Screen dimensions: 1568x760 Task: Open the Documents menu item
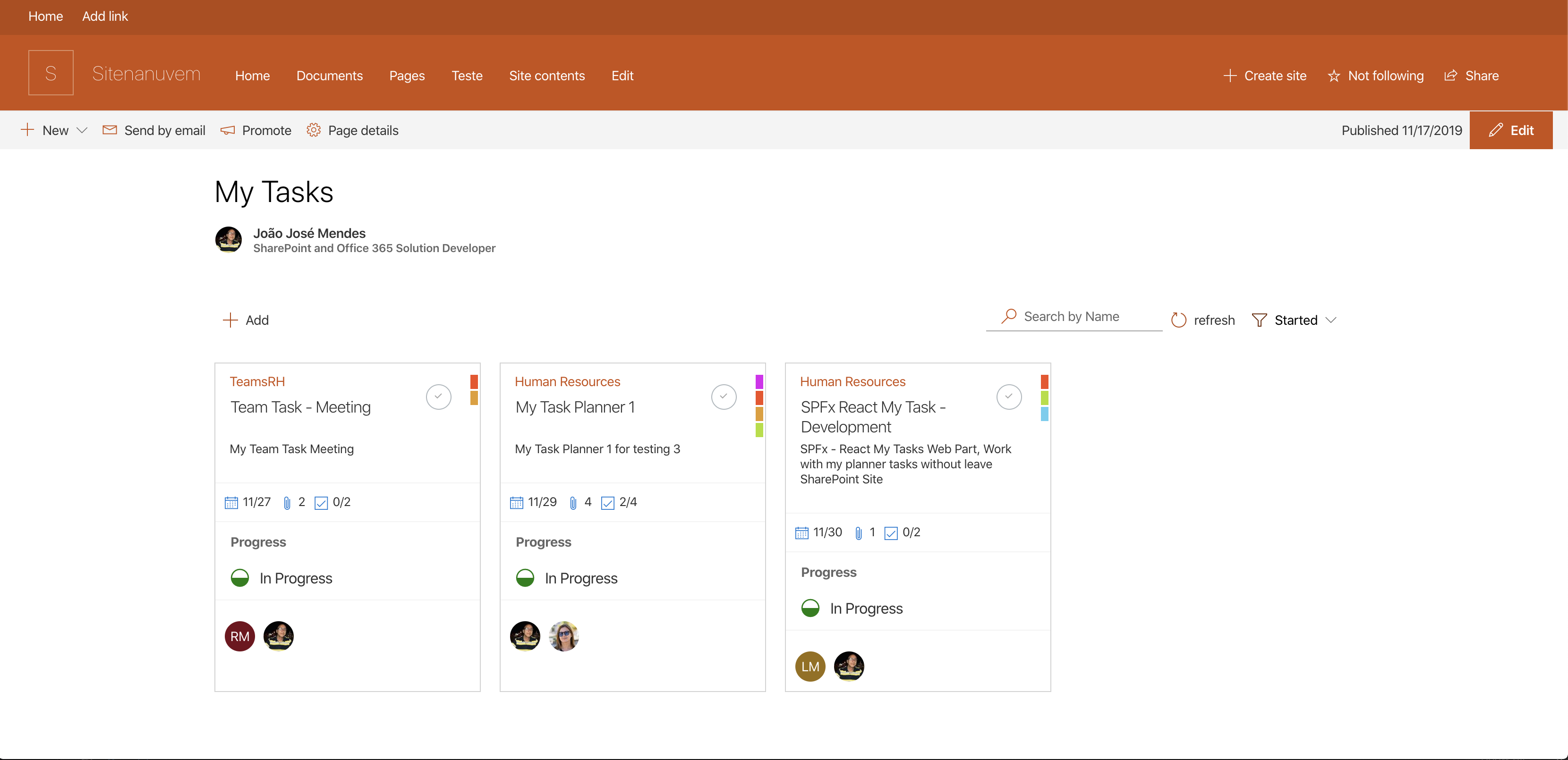tap(329, 75)
